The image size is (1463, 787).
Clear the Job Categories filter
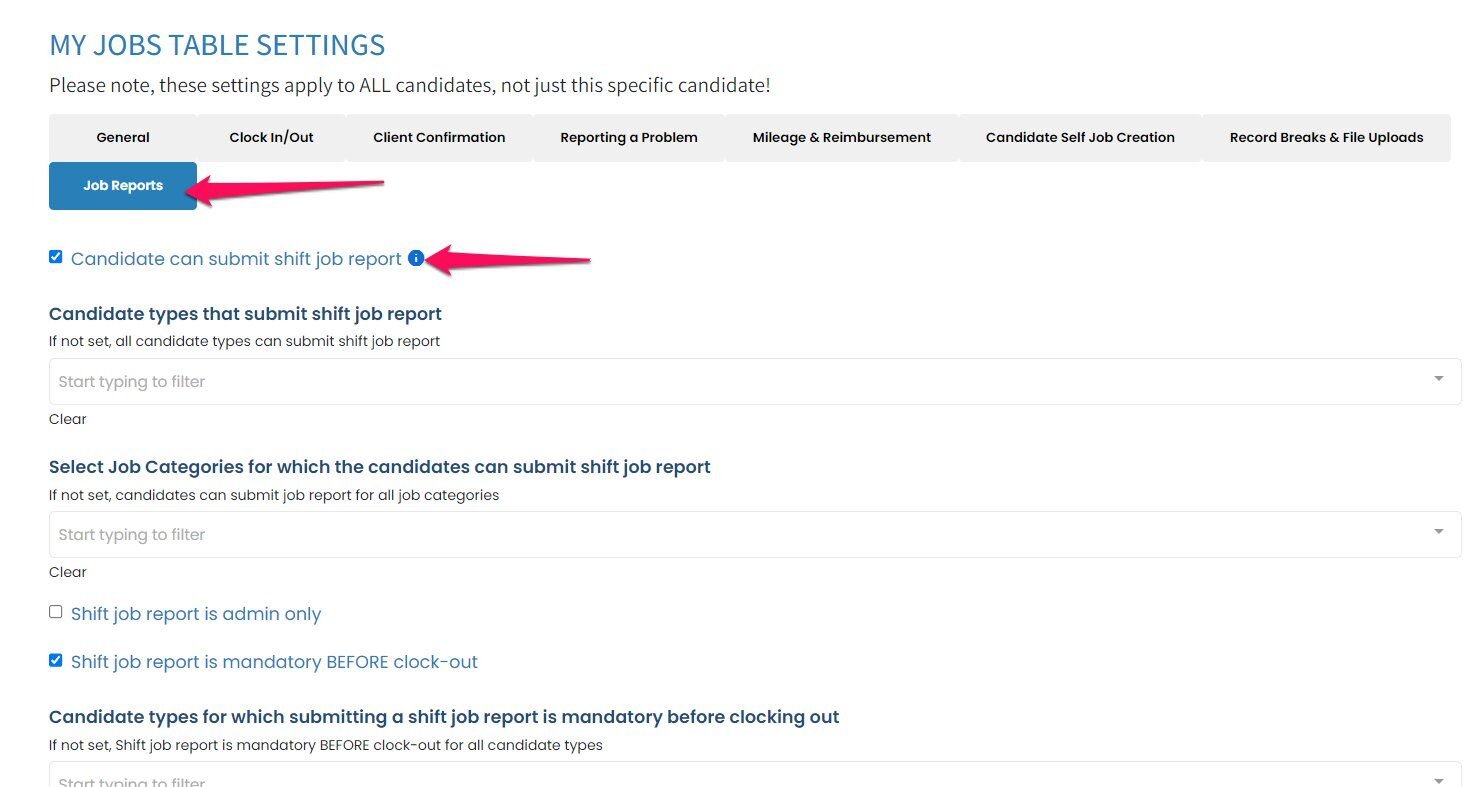(x=68, y=572)
